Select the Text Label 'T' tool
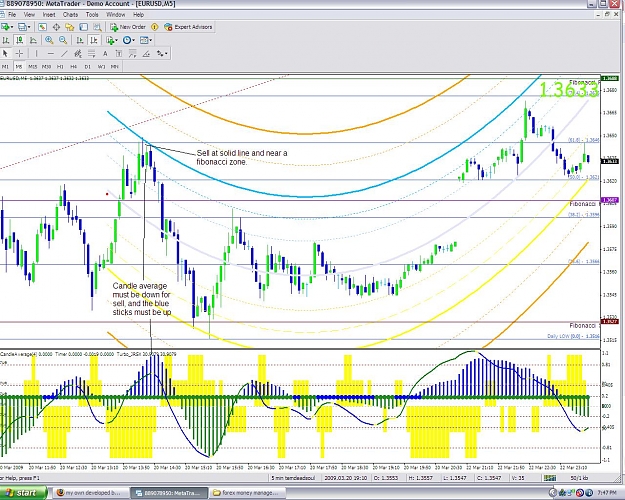This screenshot has height=500, width=625. tap(119, 53)
